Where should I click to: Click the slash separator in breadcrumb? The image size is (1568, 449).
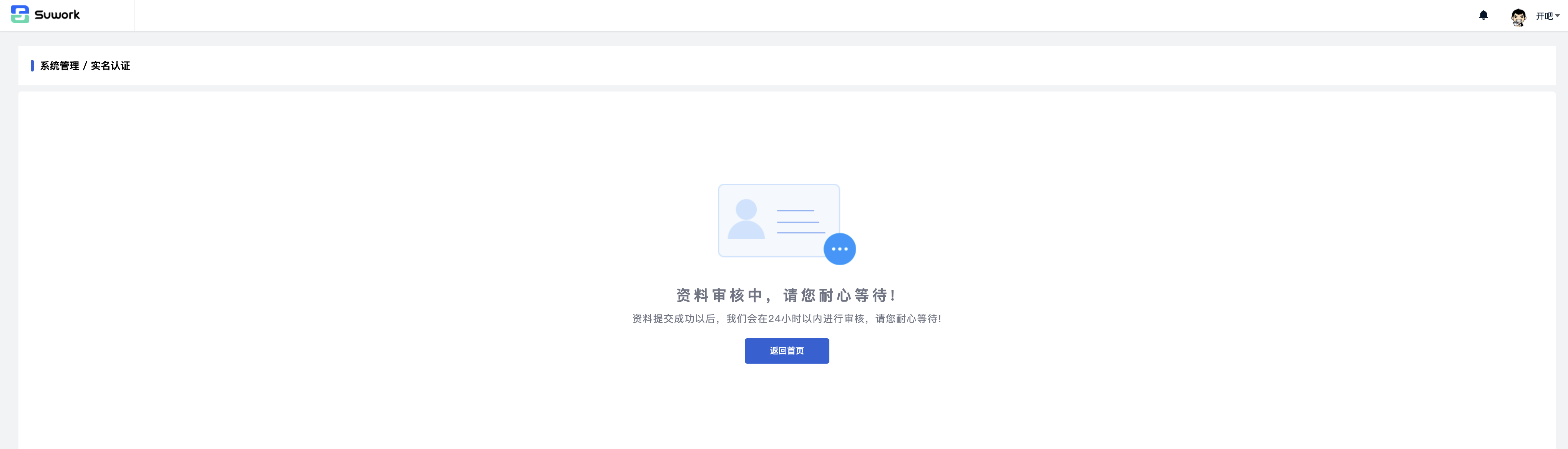click(85, 66)
